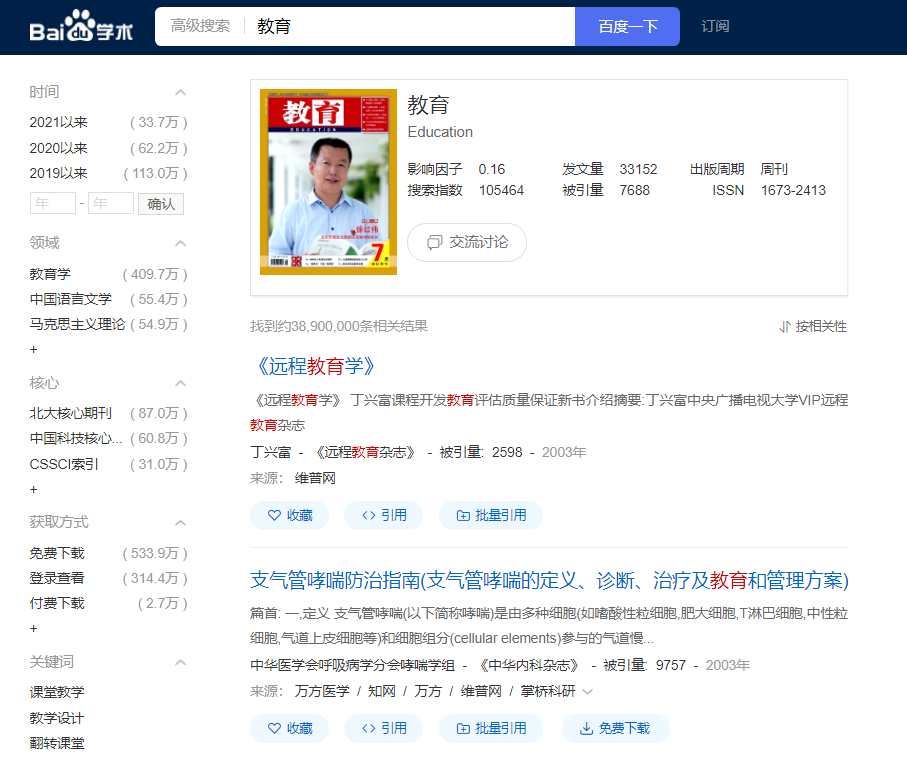Favorite the 支气管哮喘 article with 收藏
This screenshot has height=758, width=907.
(289, 728)
